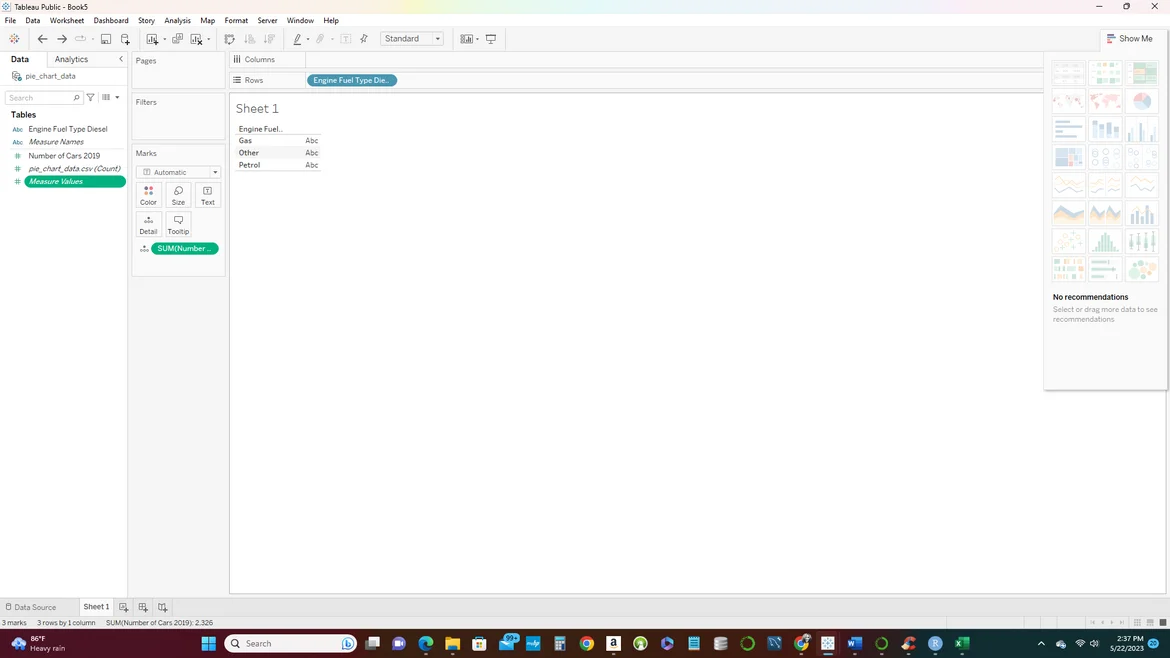Toggle the Show Me panel

(x=1129, y=39)
